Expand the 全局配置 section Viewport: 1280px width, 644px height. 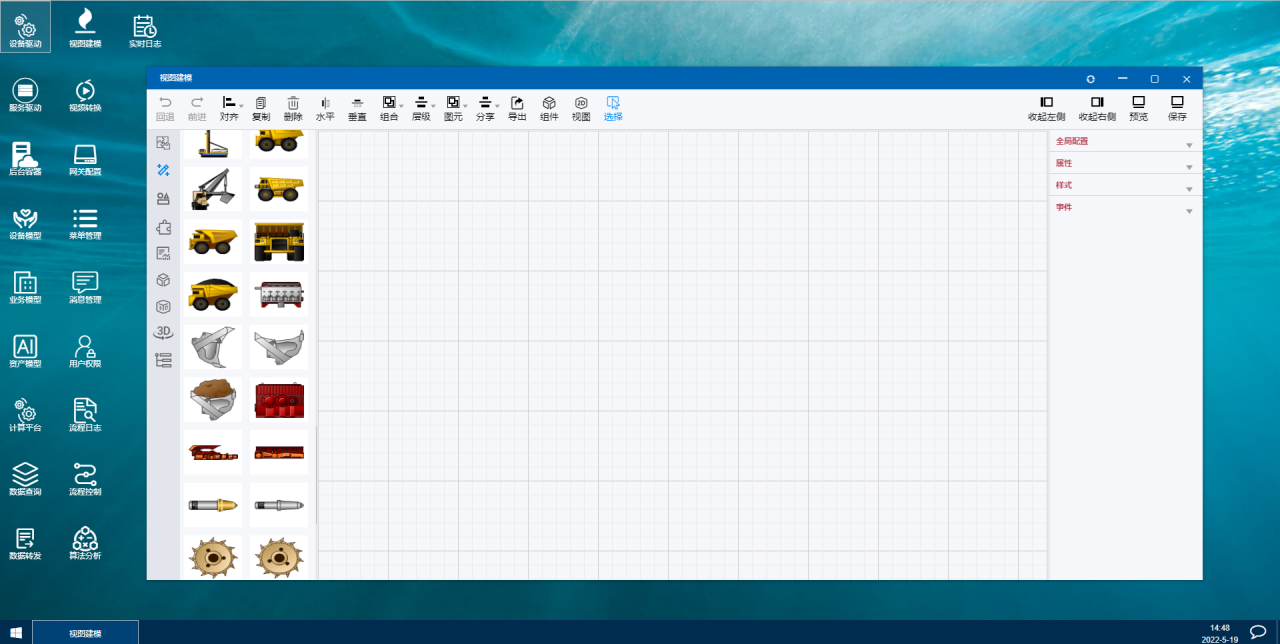tap(1124, 141)
